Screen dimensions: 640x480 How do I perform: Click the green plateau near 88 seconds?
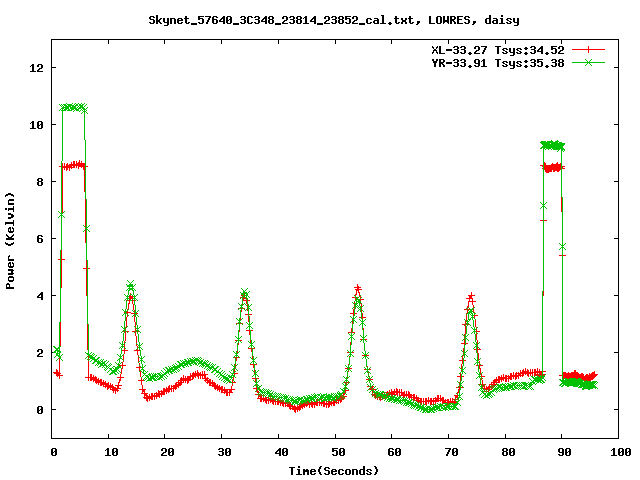tap(552, 145)
